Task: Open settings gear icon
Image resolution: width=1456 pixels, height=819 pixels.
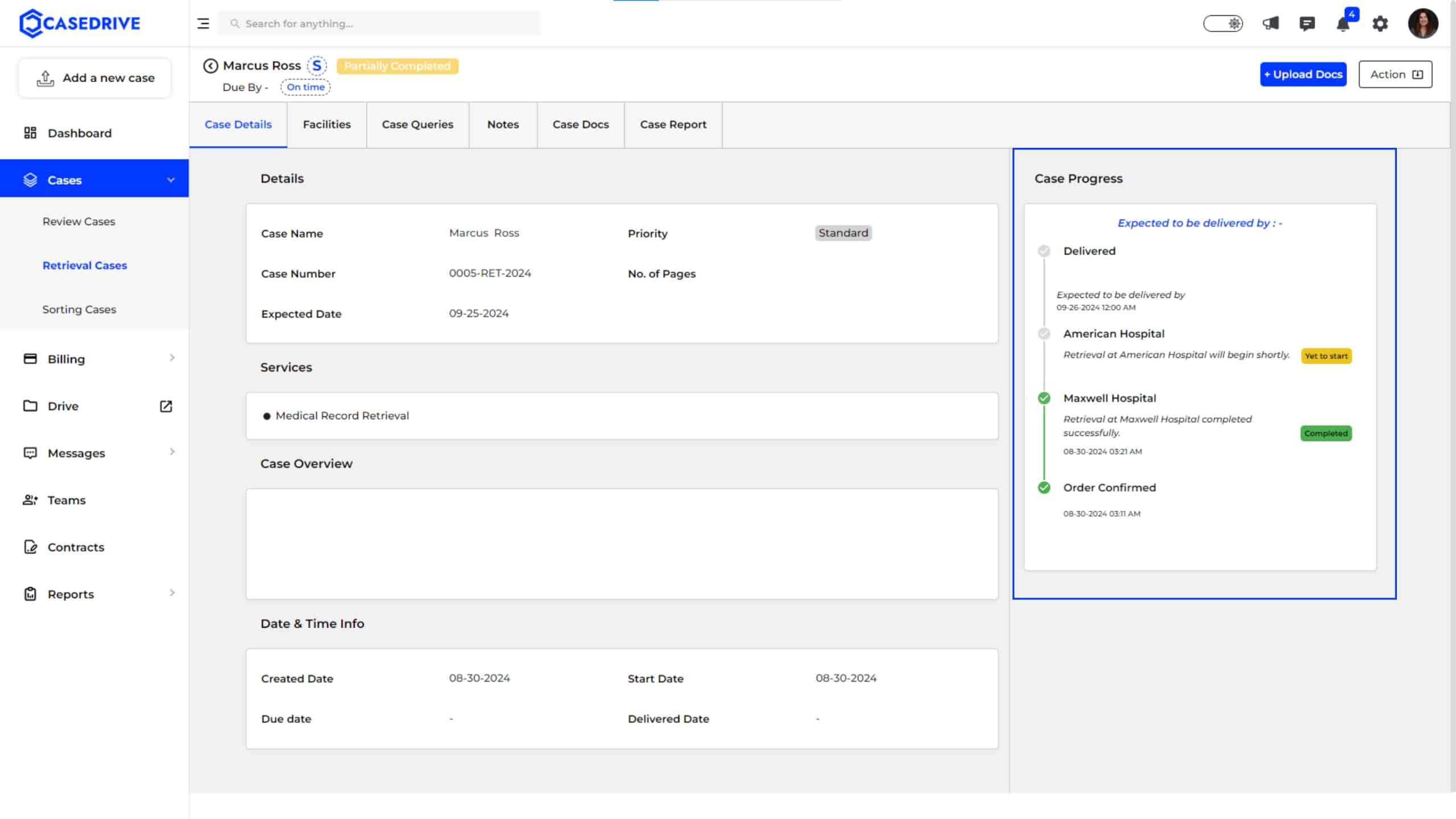Action: coord(1380,23)
